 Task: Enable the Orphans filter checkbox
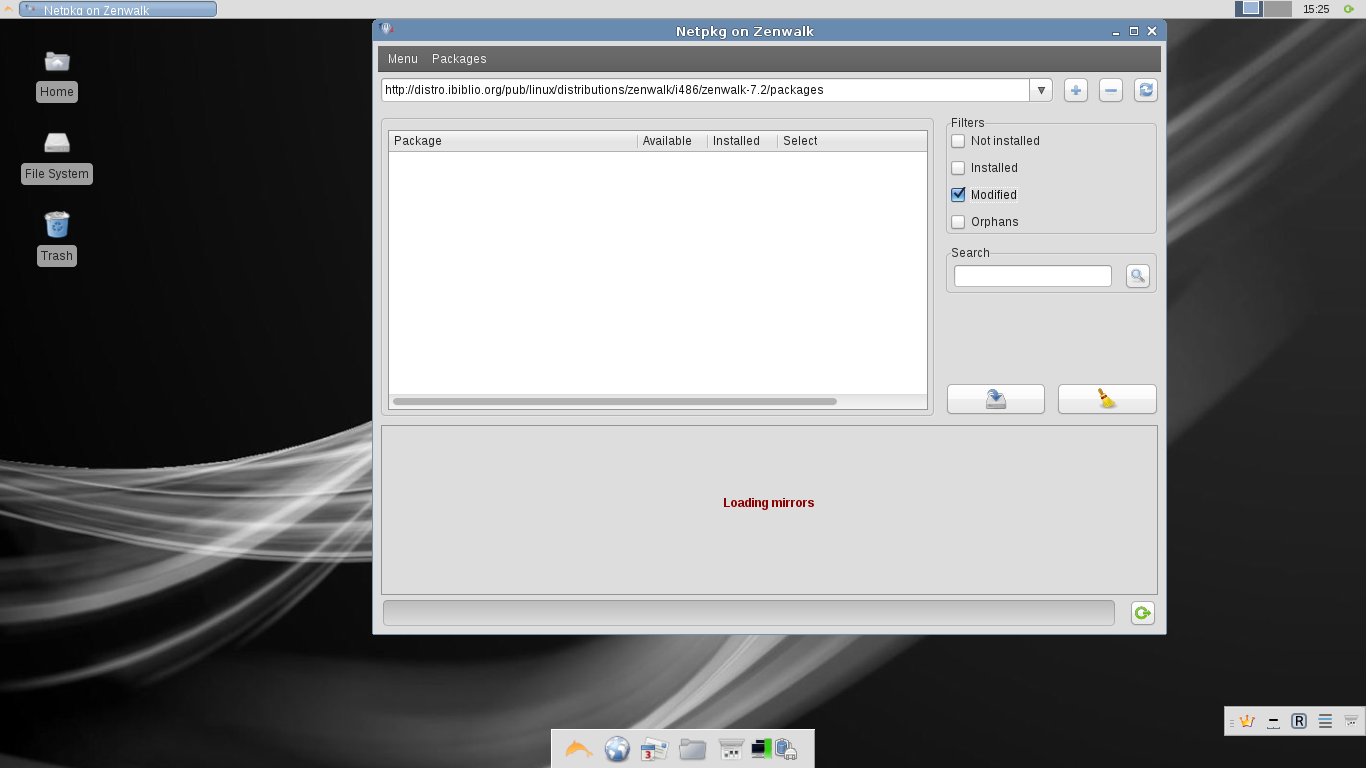point(958,222)
